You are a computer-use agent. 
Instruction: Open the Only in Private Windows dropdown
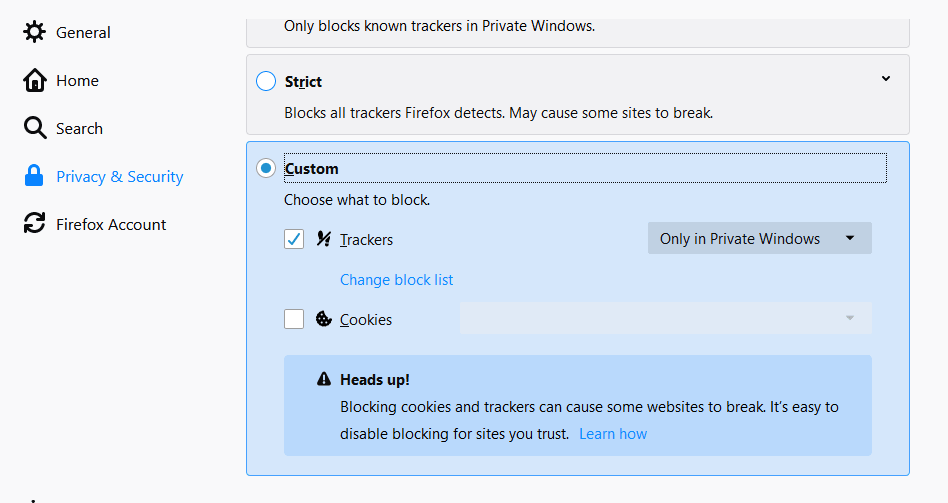759,238
